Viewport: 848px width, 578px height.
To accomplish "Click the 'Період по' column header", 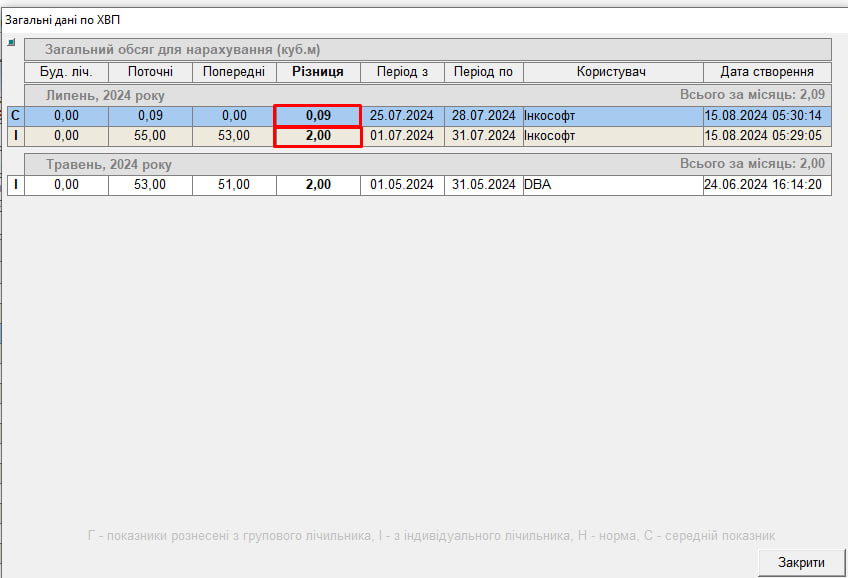I will coord(483,72).
